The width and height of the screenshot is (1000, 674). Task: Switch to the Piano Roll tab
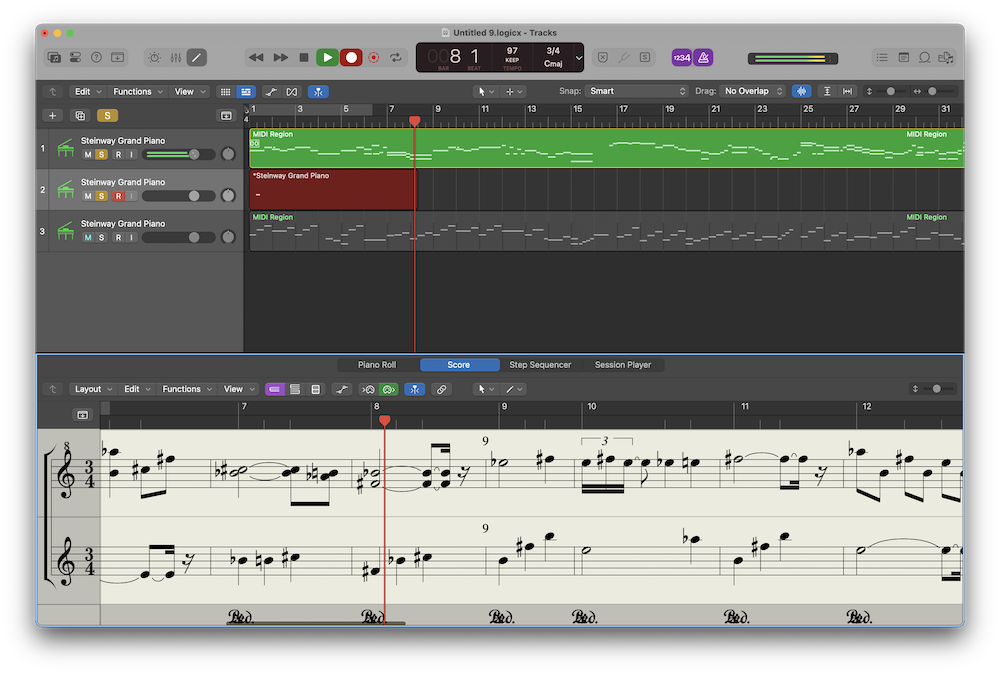point(377,365)
